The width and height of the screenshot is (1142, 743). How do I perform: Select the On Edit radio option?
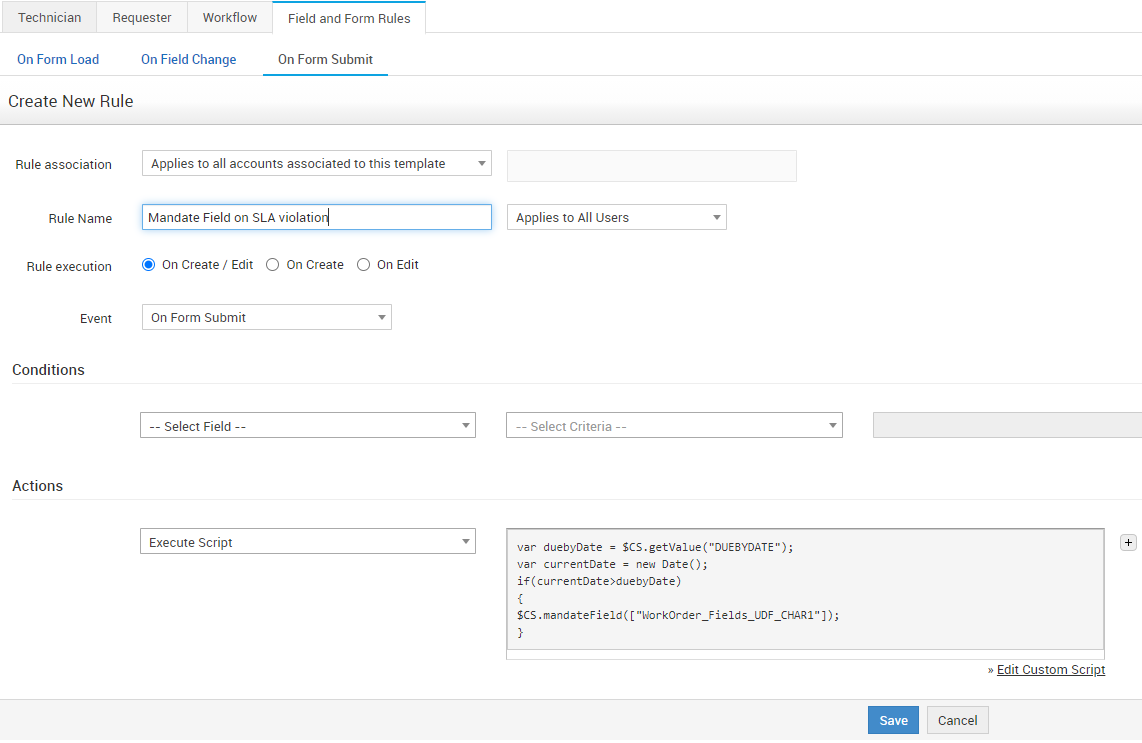(x=364, y=265)
